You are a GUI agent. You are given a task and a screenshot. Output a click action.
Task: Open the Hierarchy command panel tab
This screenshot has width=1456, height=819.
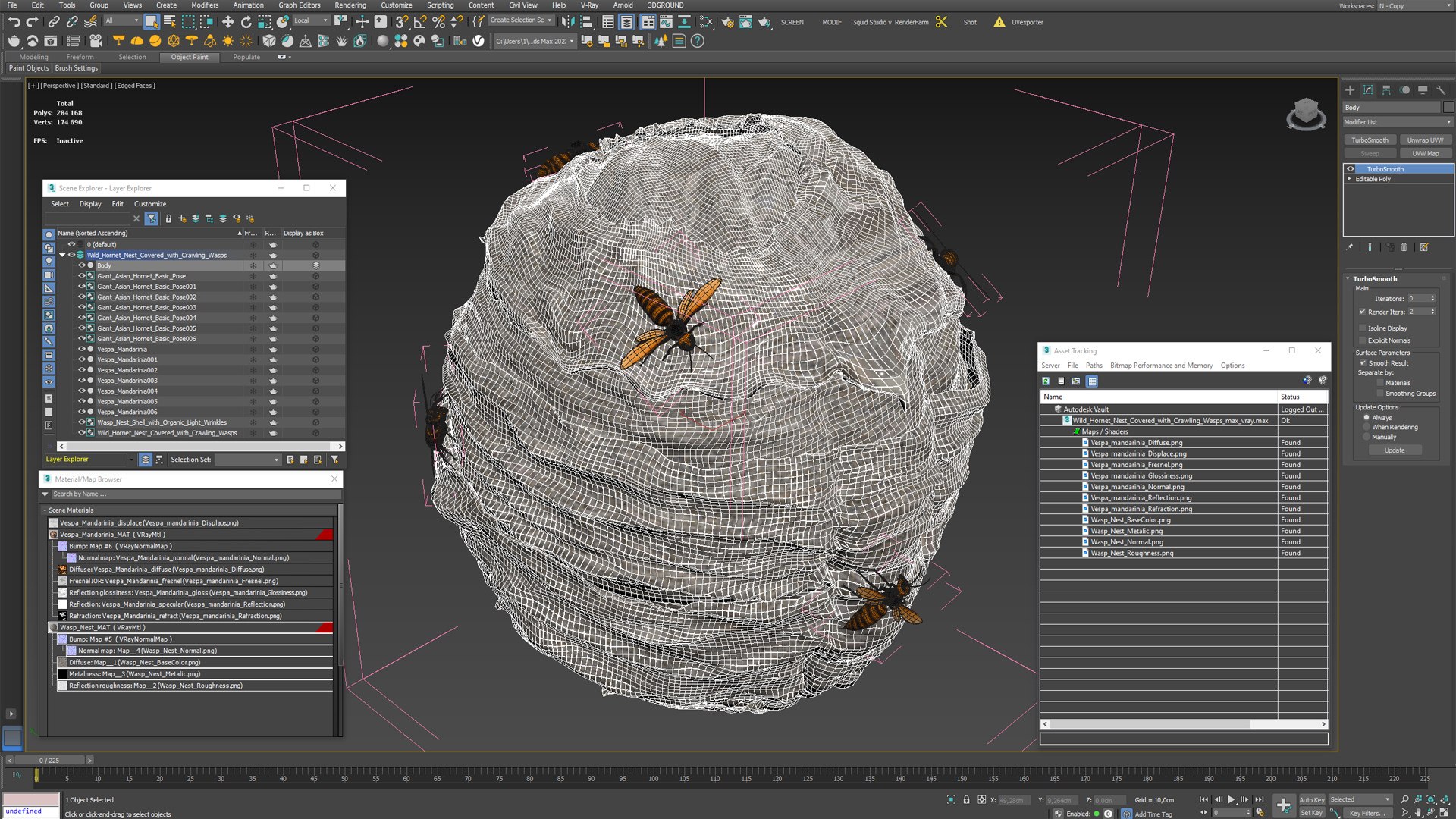click(x=1386, y=89)
